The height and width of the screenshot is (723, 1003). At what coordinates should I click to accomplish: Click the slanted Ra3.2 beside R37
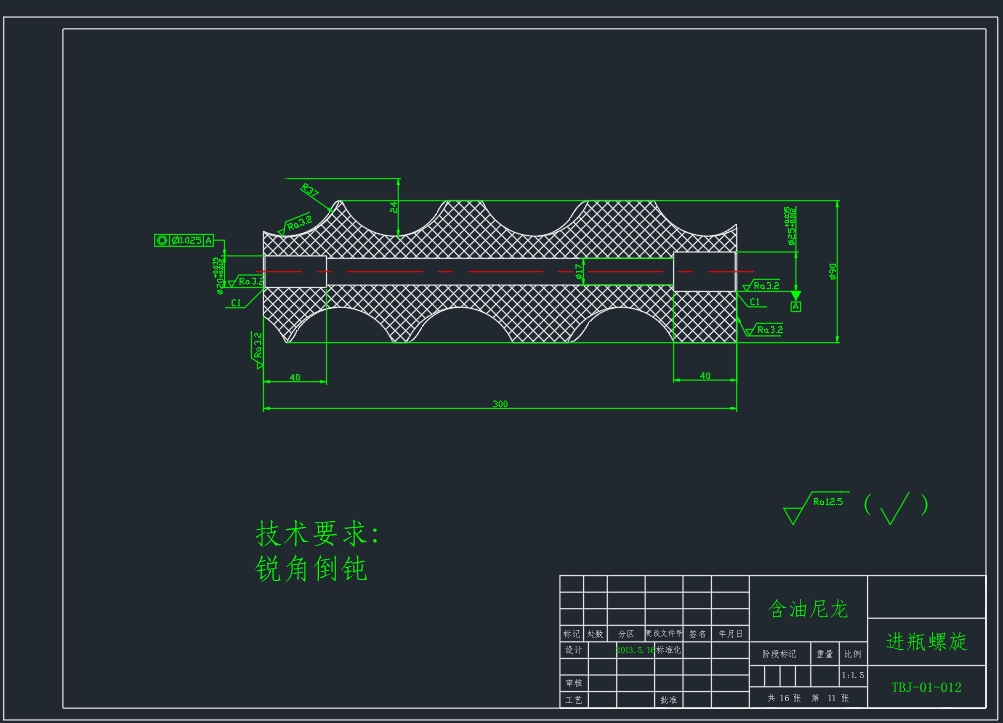pyautogui.click(x=296, y=224)
